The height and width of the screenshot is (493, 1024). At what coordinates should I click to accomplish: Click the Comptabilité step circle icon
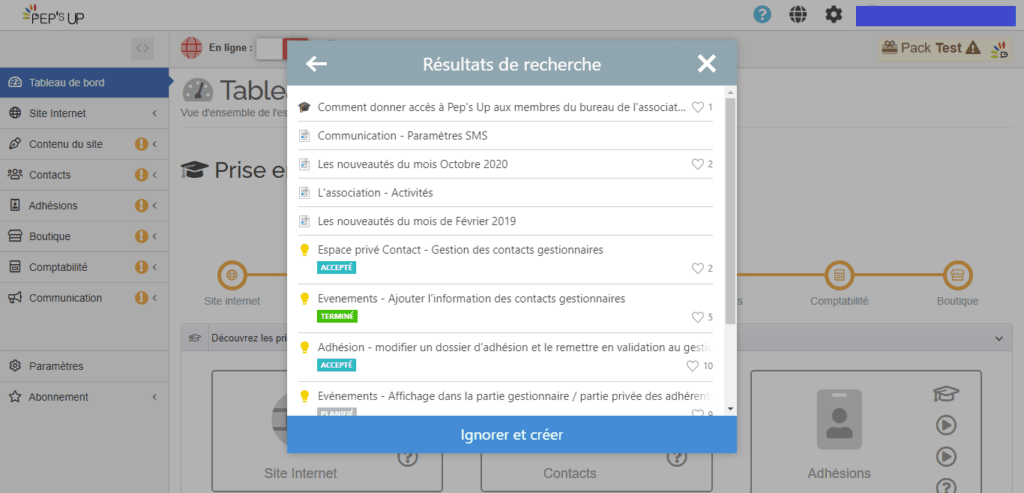tap(839, 274)
